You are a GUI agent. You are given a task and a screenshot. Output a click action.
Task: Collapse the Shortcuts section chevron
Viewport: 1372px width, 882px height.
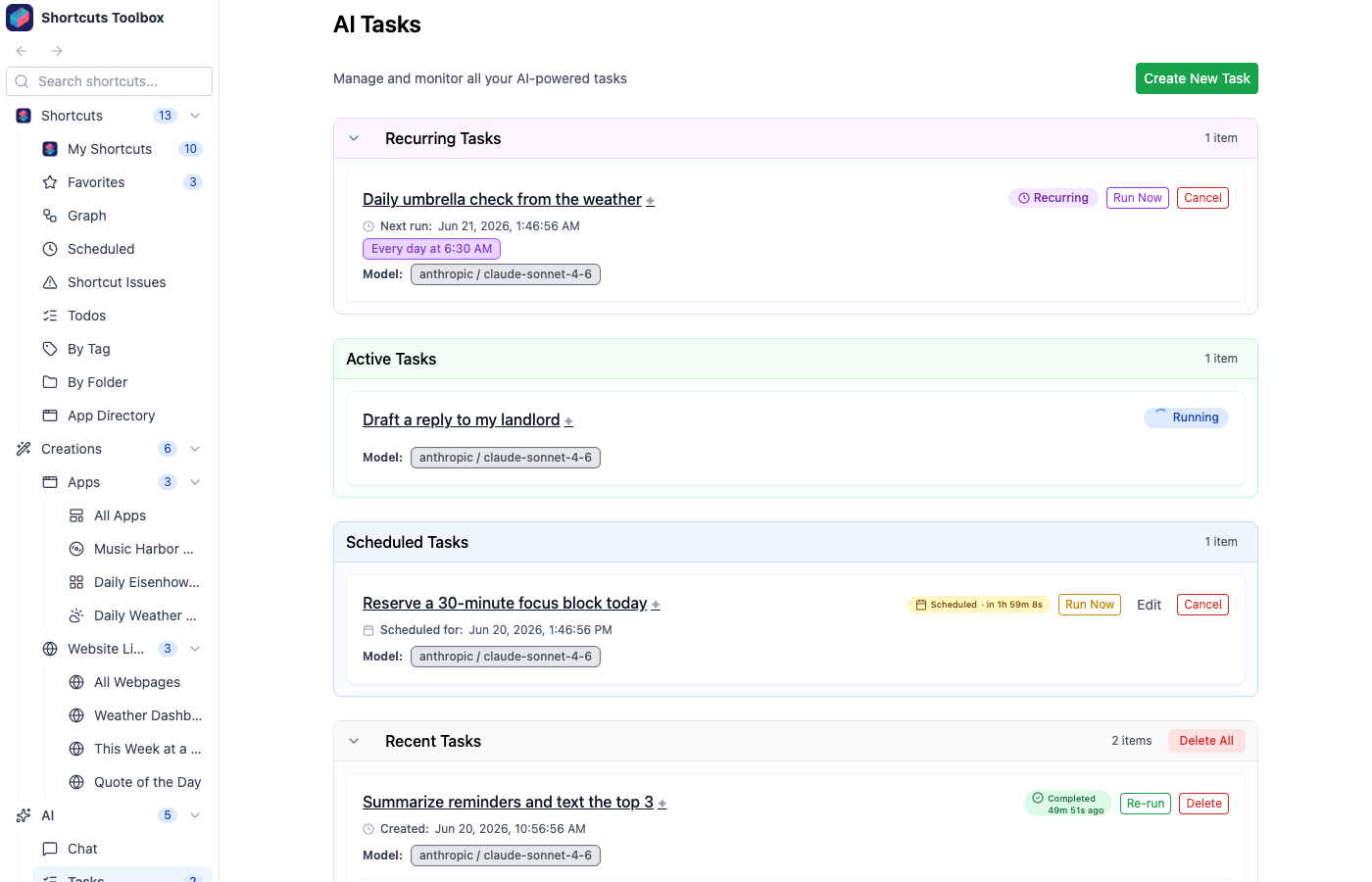point(195,116)
